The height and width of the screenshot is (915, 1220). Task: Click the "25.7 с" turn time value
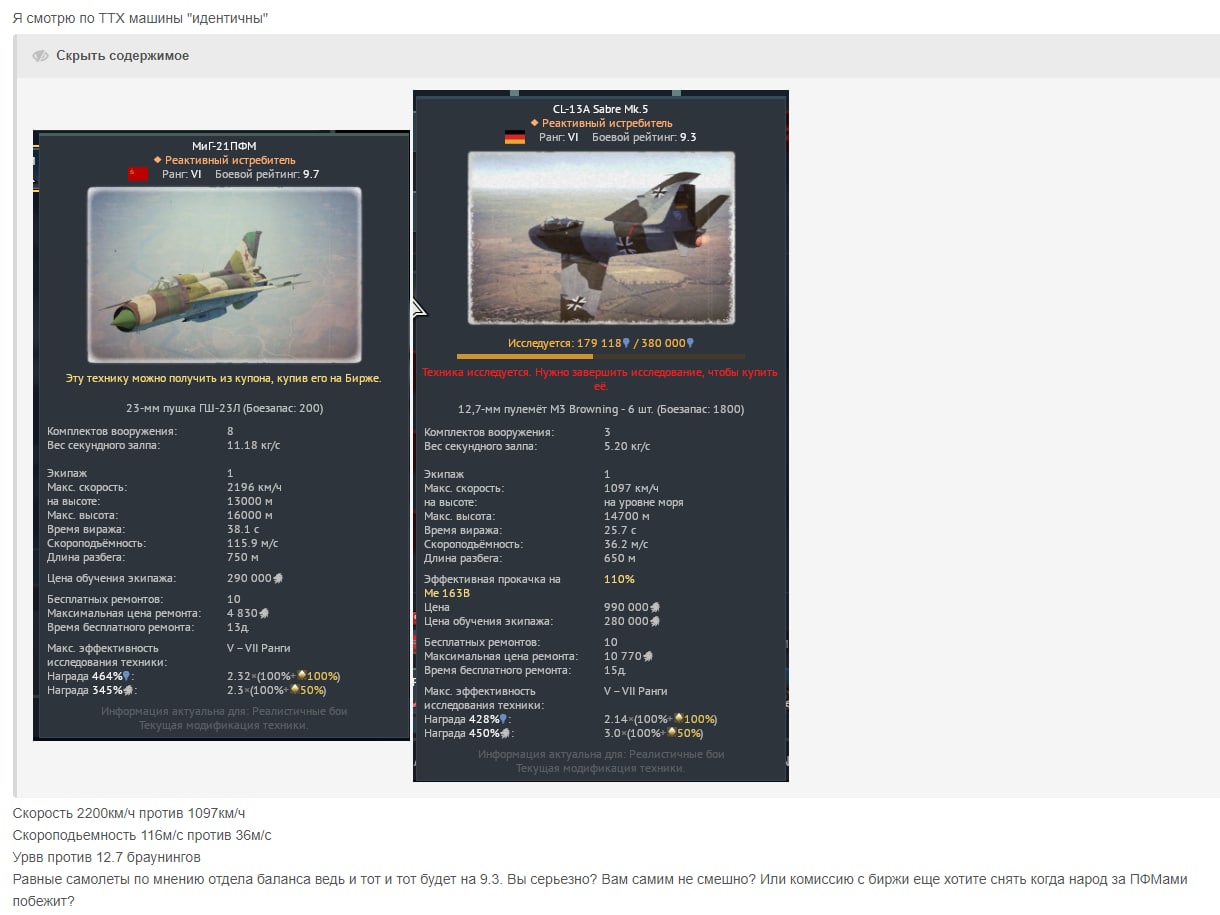tap(620, 530)
